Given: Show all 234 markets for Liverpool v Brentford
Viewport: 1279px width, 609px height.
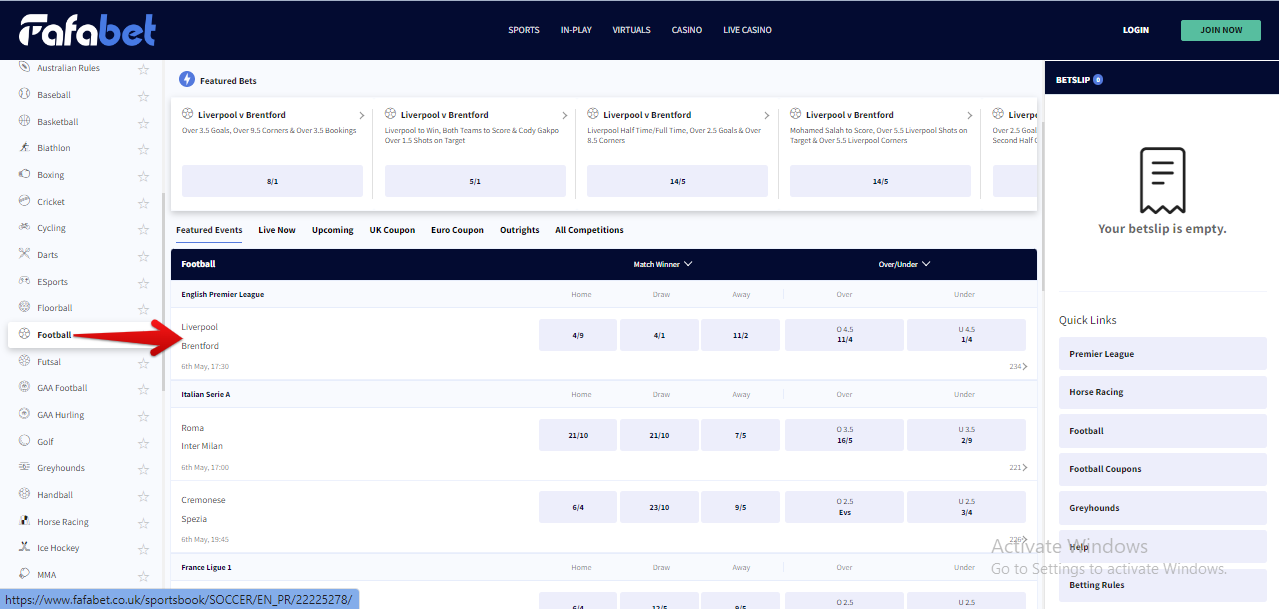Looking at the screenshot, I should [1018, 367].
